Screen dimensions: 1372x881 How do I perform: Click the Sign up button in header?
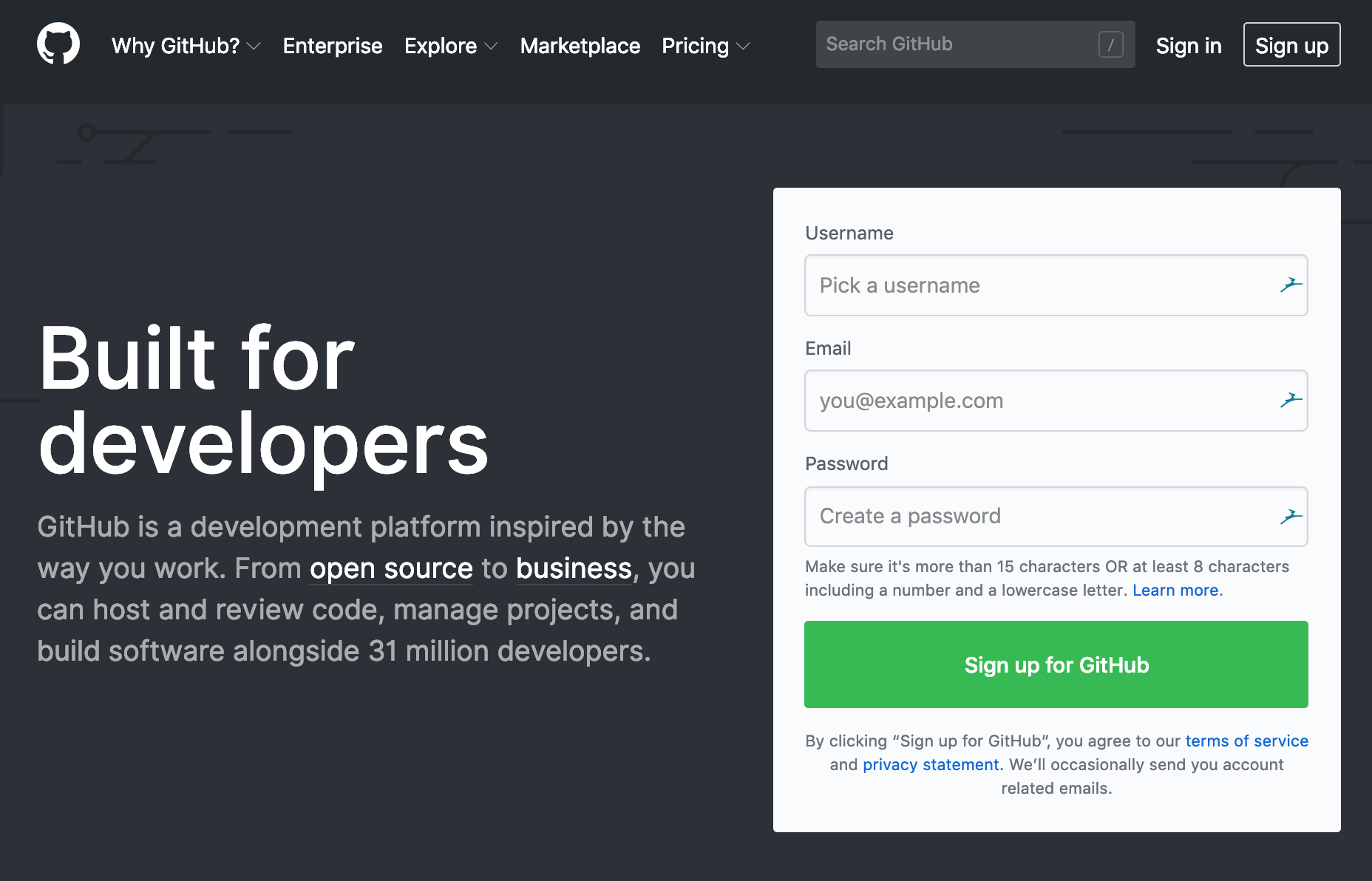click(1291, 45)
